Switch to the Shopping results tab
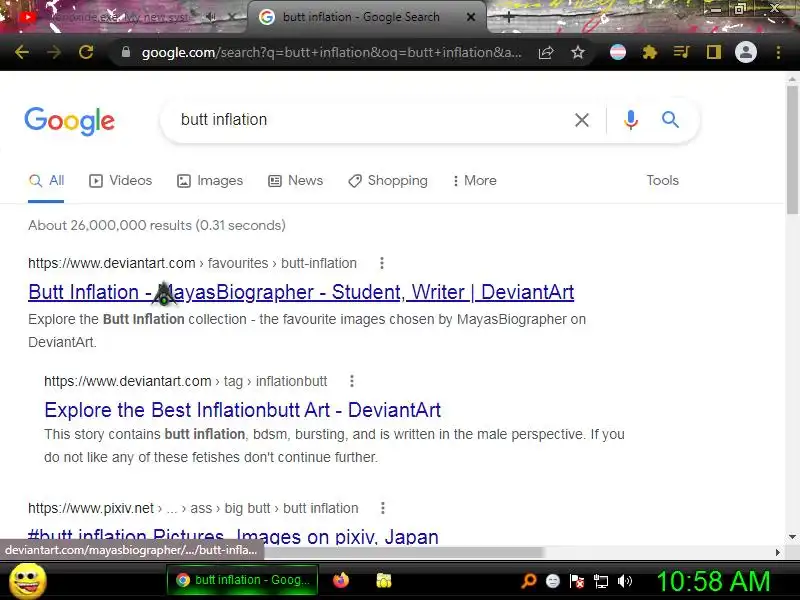The height and width of the screenshot is (600, 800). 388,181
